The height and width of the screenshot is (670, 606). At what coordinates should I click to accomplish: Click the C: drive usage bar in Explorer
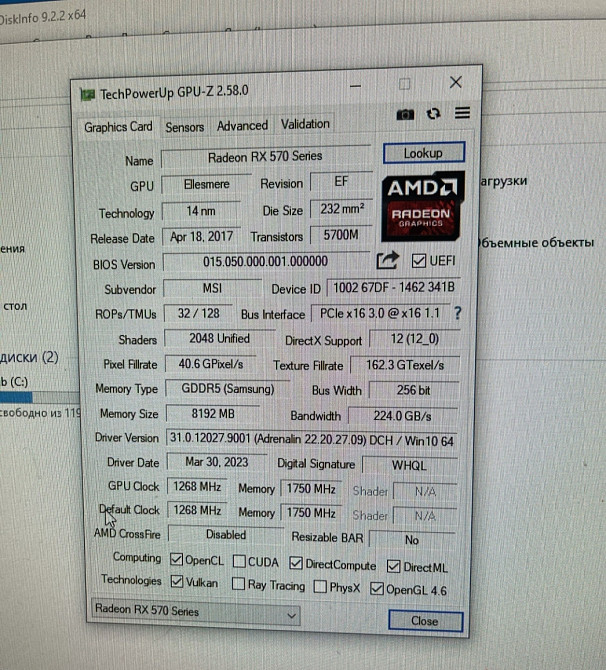(x=40, y=398)
